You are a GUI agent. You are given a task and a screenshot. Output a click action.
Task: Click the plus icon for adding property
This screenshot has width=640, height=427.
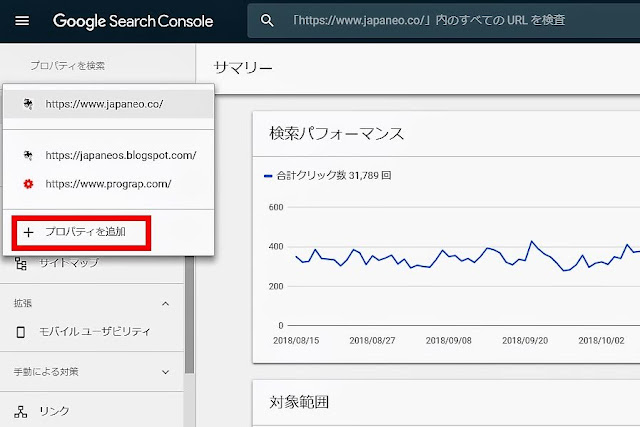28,233
